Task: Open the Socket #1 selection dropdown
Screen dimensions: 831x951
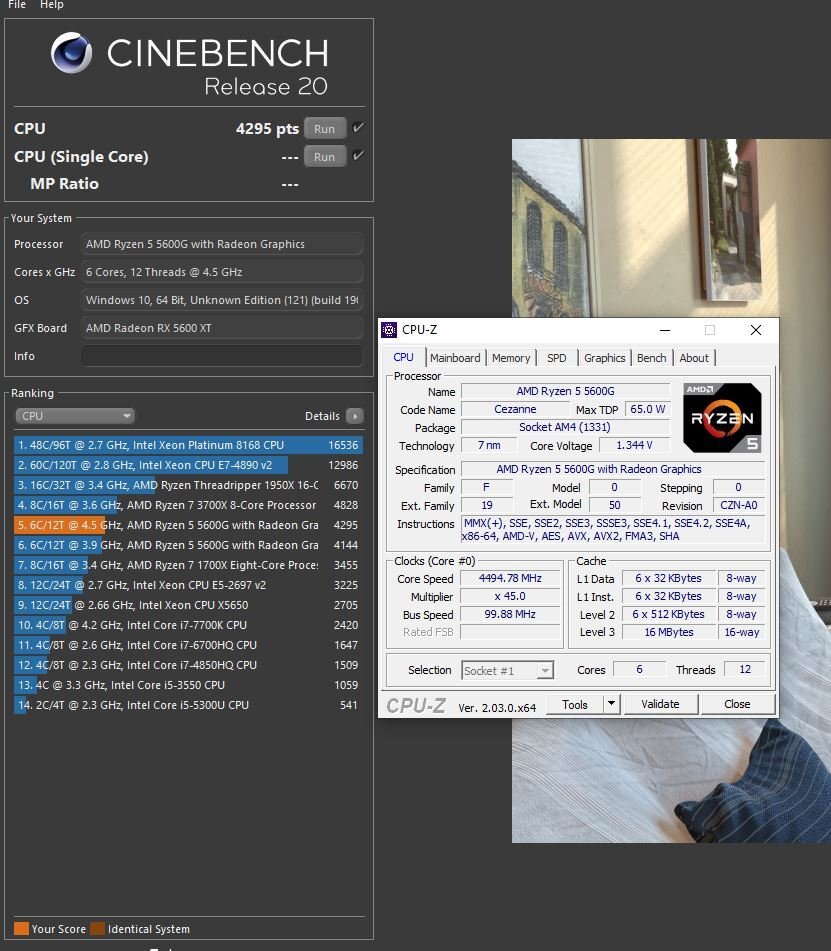Action: (x=508, y=670)
